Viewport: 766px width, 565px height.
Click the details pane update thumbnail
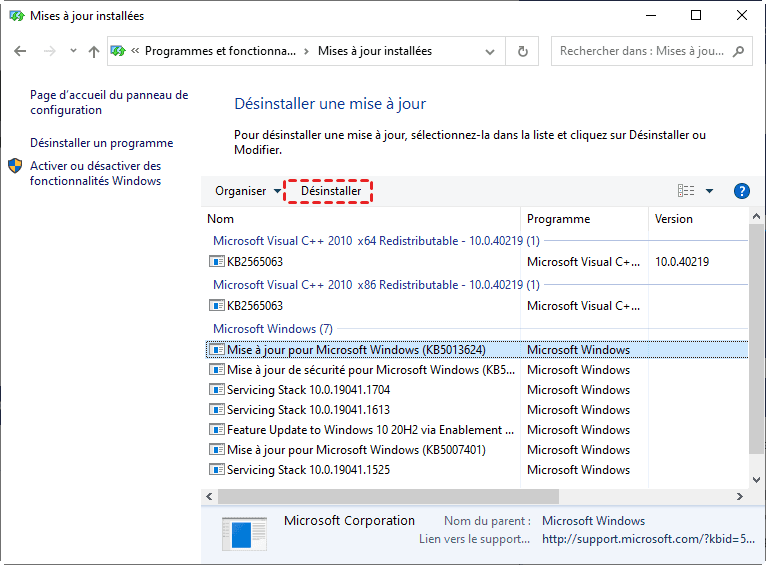(x=245, y=534)
